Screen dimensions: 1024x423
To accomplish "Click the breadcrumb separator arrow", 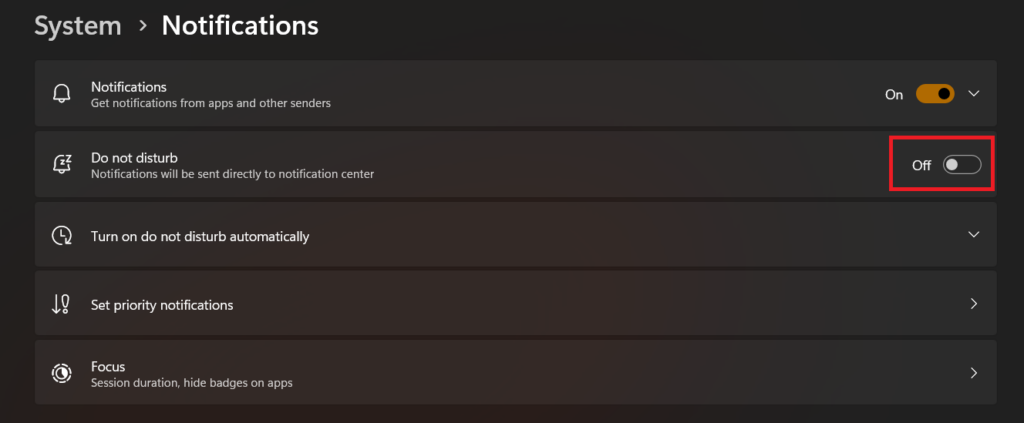I will [141, 27].
